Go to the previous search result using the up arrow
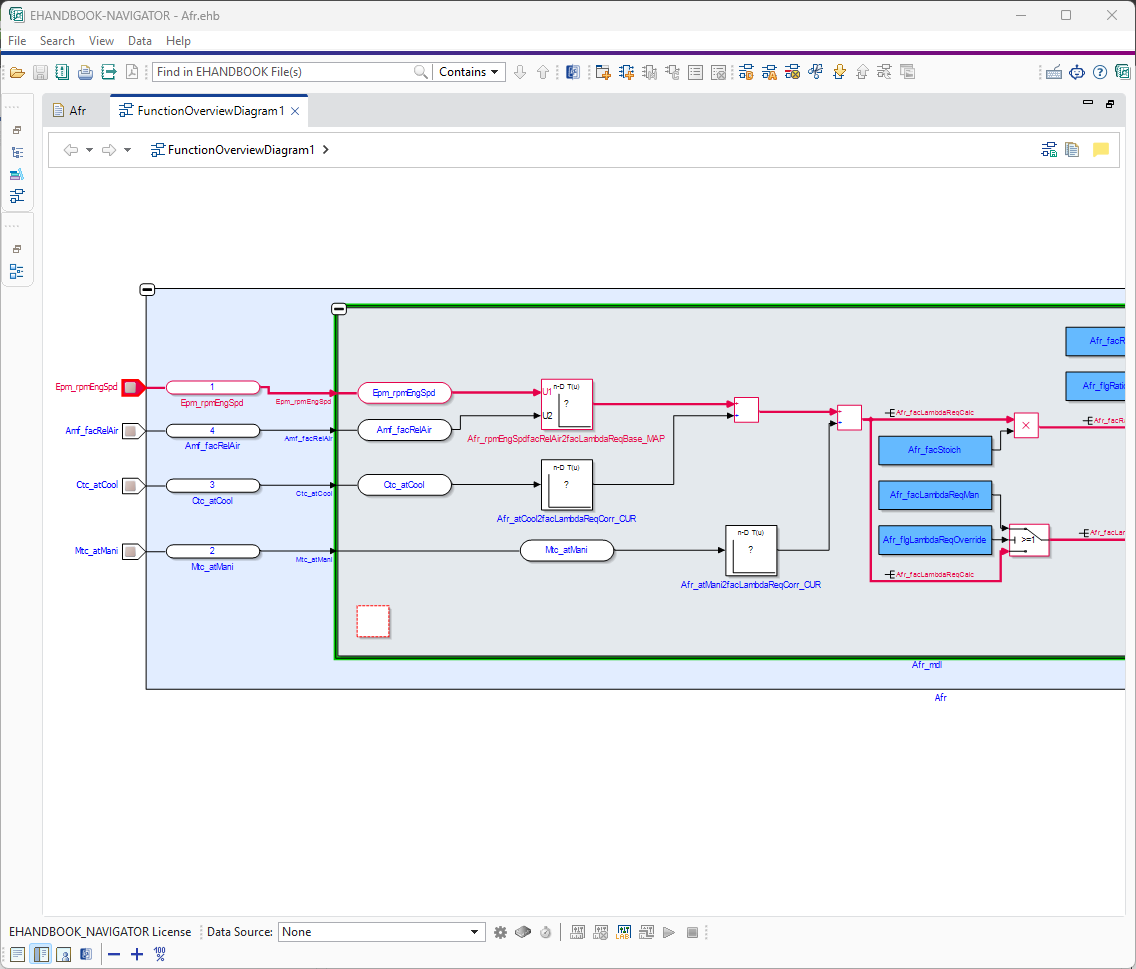 (543, 72)
